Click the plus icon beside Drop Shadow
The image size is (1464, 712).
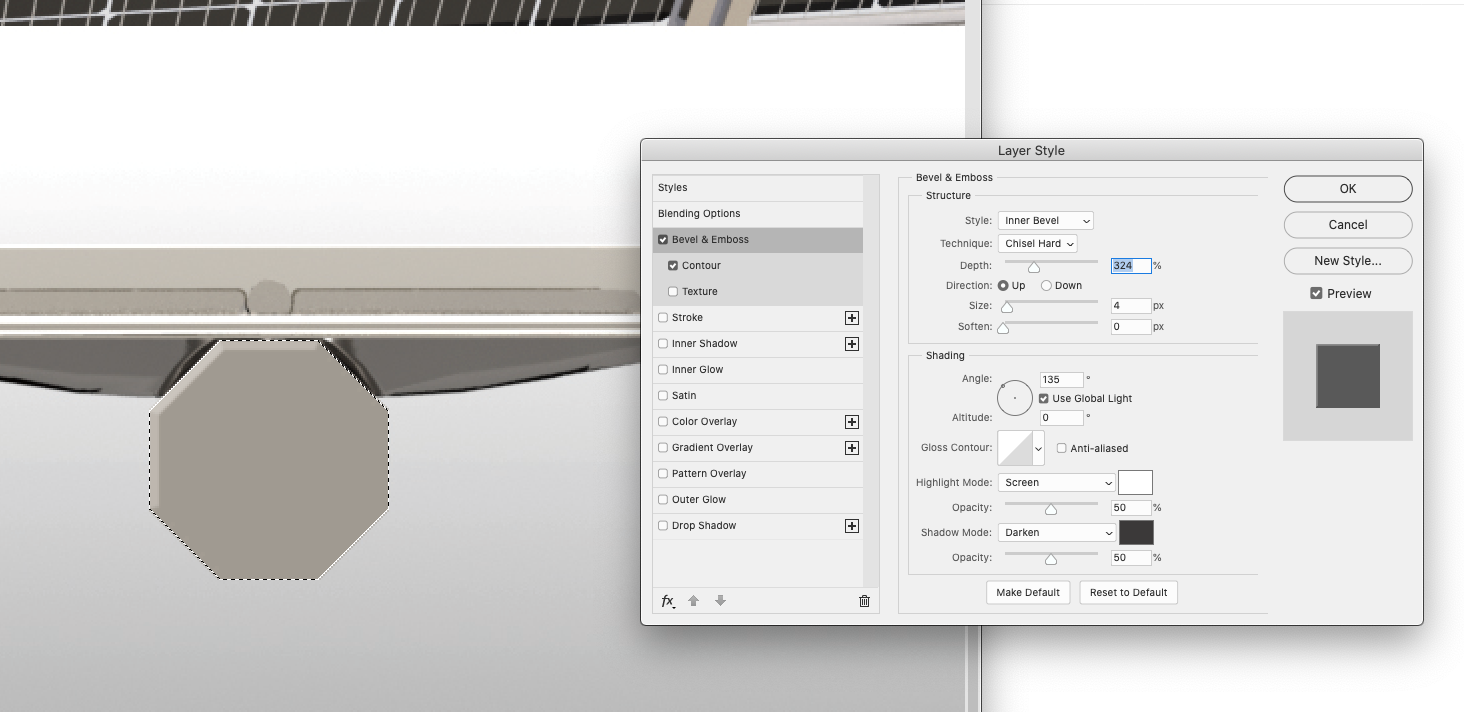pyautogui.click(x=851, y=525)
